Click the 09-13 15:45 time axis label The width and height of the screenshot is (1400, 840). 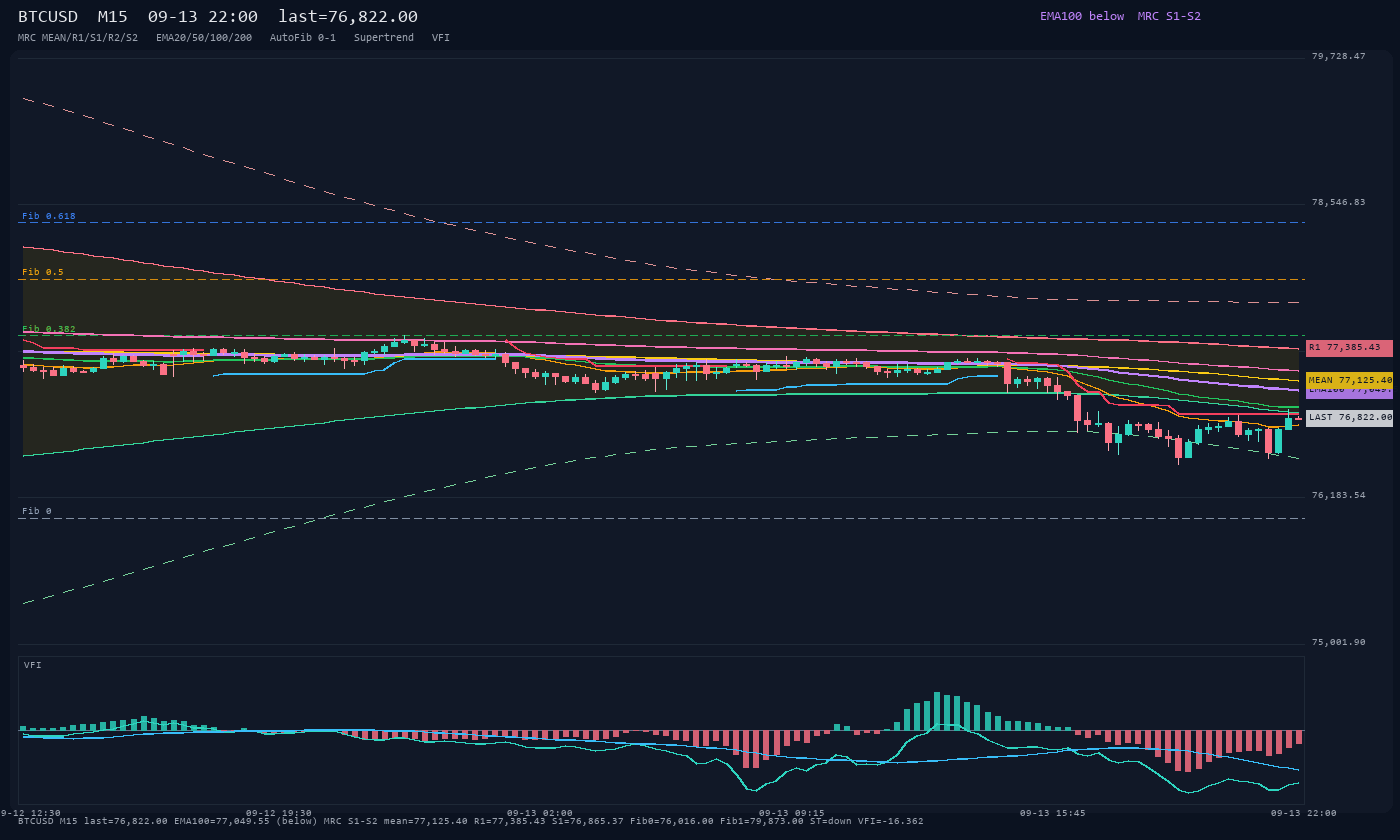pos(1053,813)
